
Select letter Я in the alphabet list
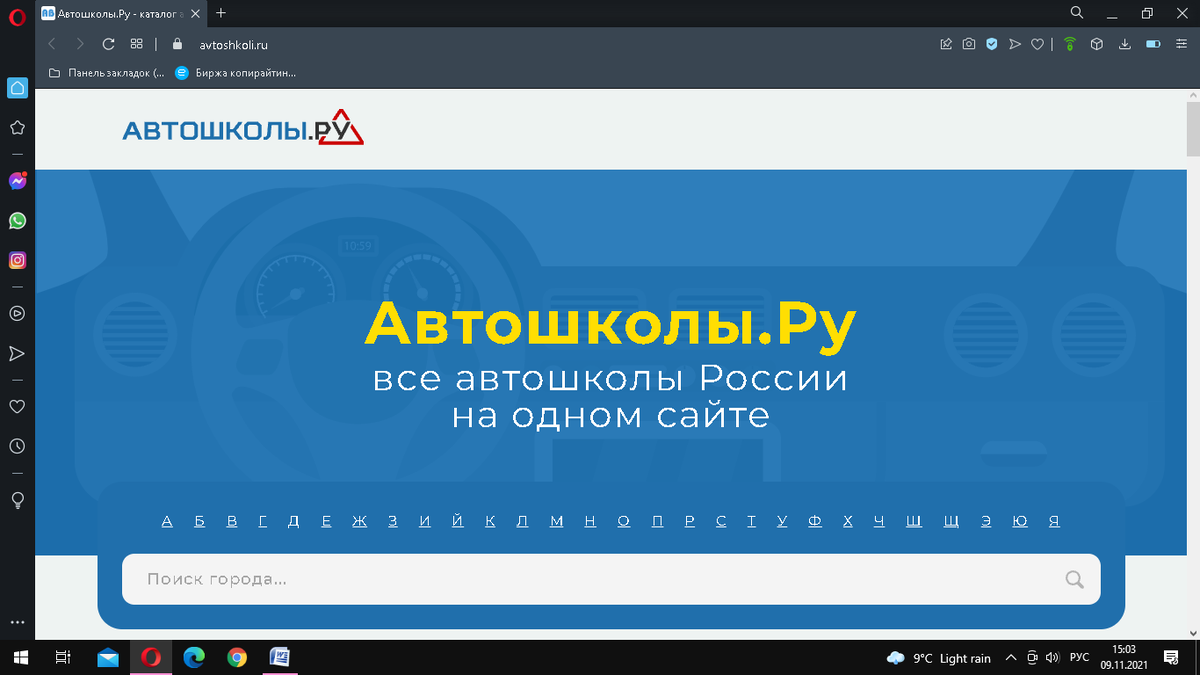coord(1054,521)
